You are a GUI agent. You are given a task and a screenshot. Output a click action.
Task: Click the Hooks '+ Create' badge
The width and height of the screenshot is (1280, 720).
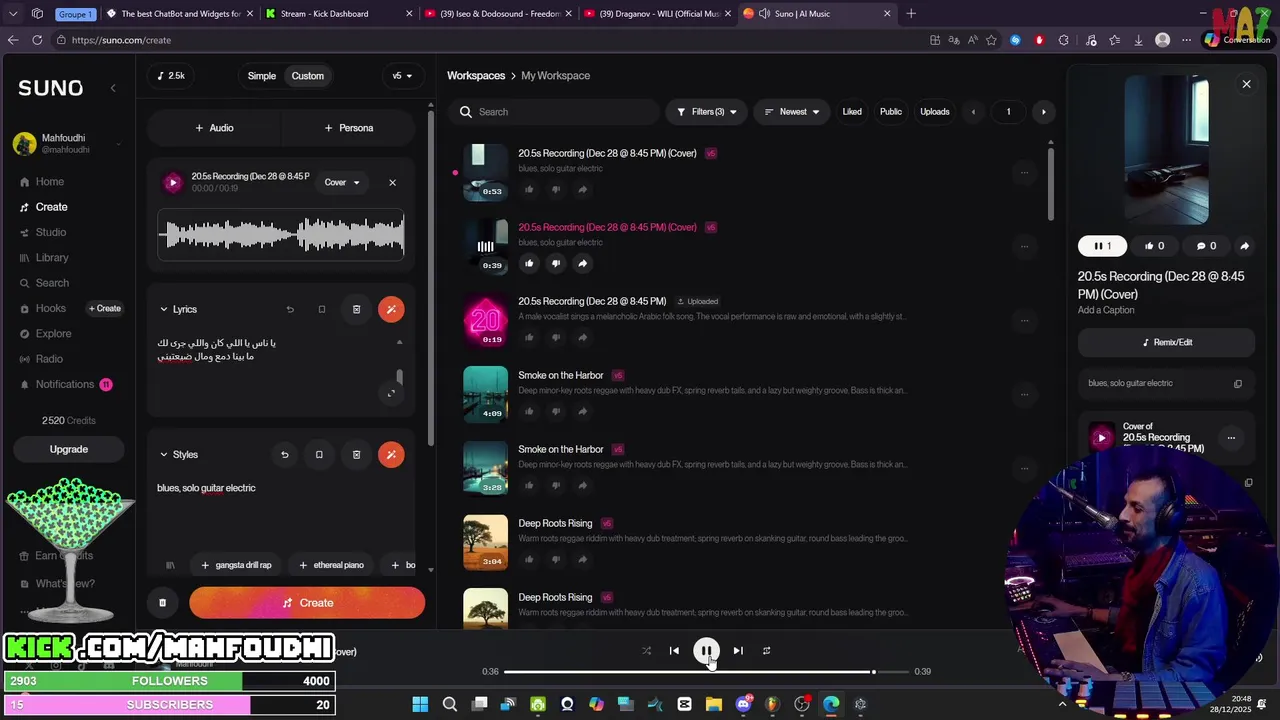coord(104,308)
